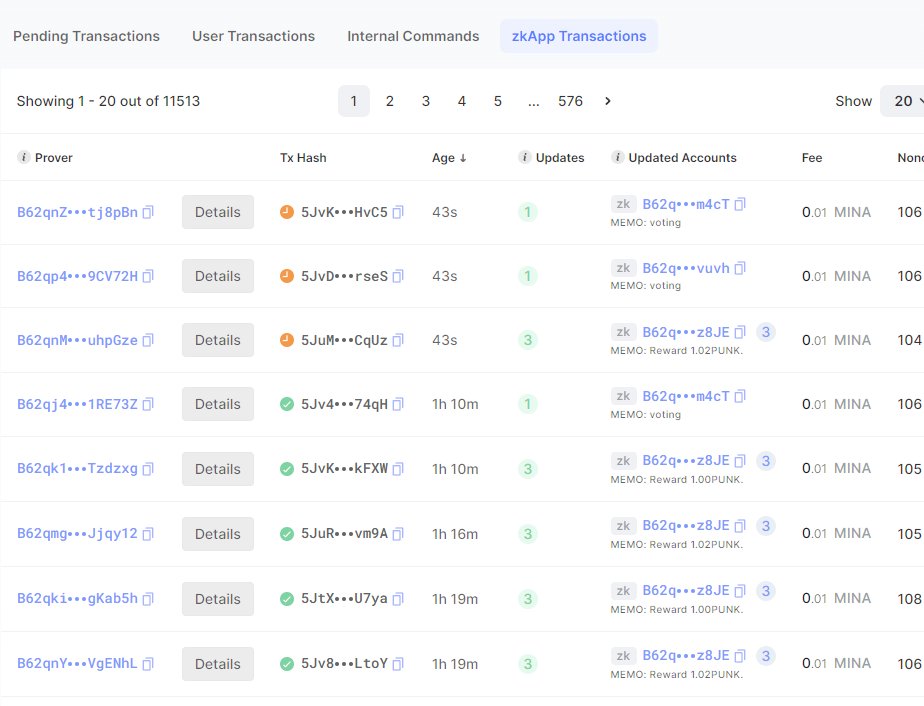
Task: Open prover link B62qnZ•••tj8pBn
Action: click(x=77, y=212)
